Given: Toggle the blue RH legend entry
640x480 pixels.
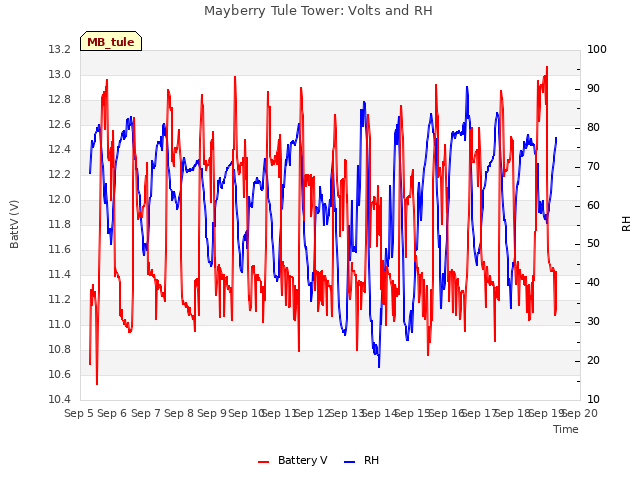Looking at the screenshot, I should [361, 460].
